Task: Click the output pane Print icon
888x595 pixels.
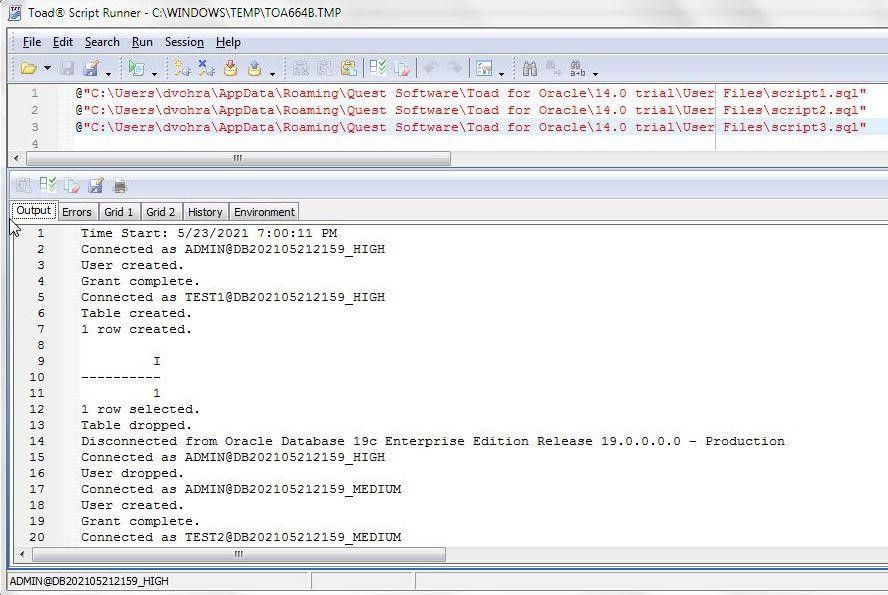Action: tap(119, 185)
